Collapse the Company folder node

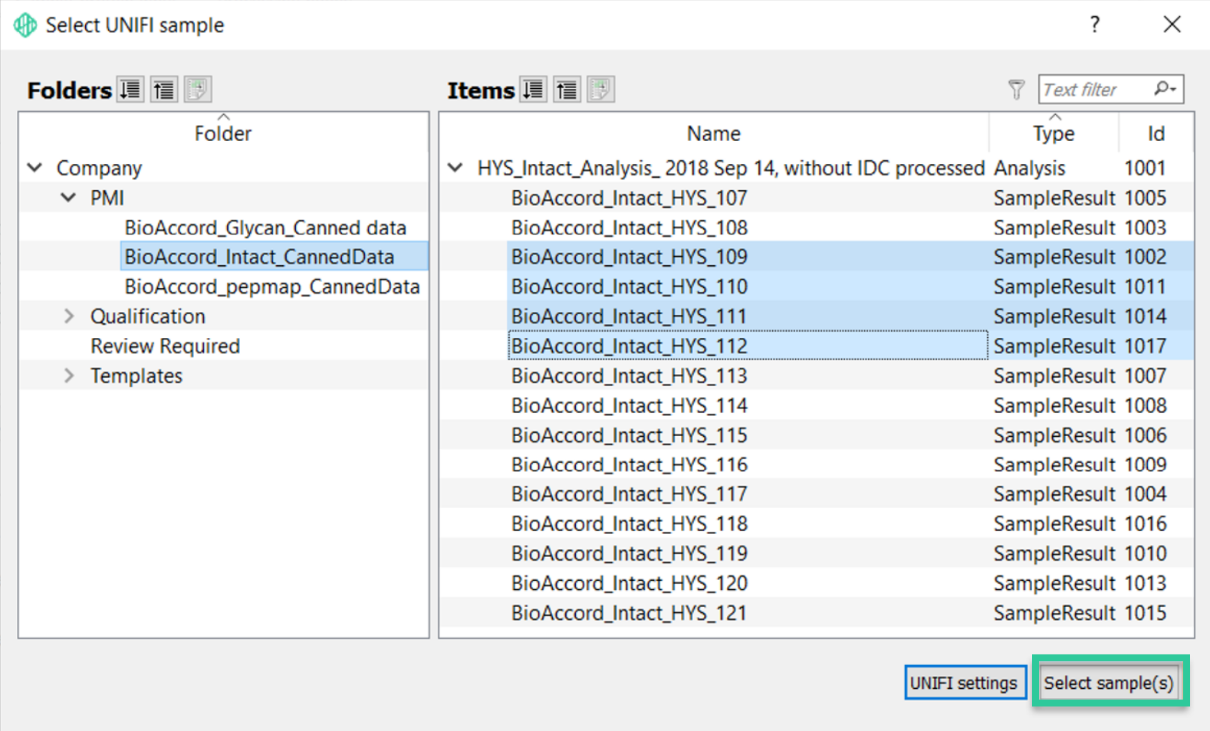pos(36,168)
